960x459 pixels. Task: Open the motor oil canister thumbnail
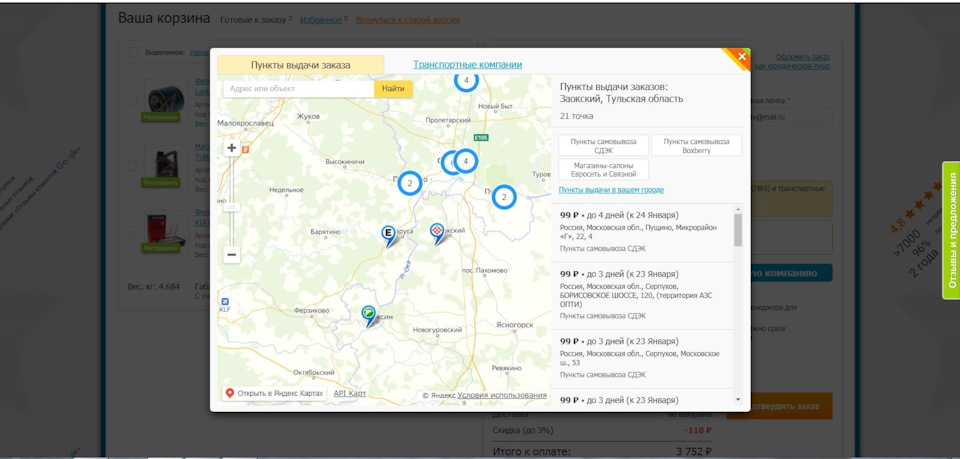166,166
